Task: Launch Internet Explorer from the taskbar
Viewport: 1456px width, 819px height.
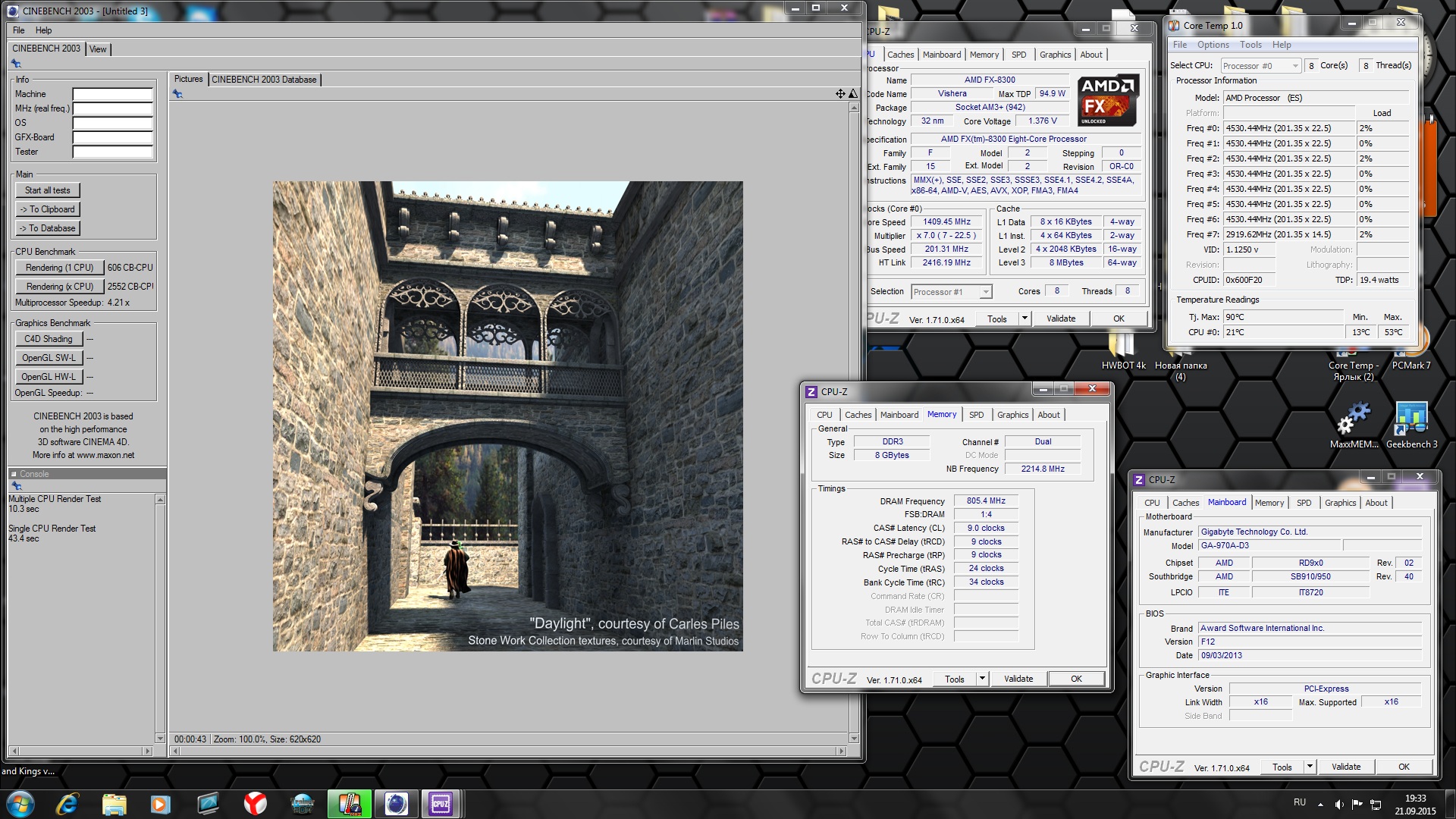Action: coord(67,804)
